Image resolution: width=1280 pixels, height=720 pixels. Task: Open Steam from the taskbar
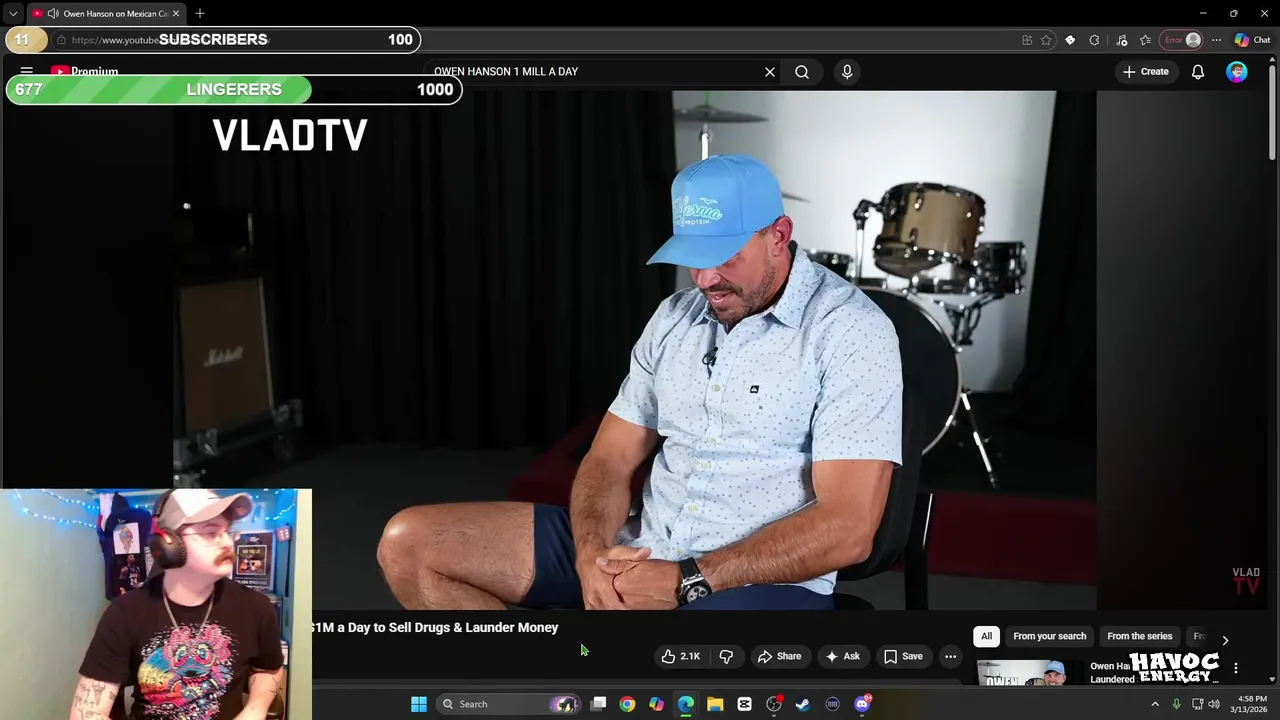pos(803,704)
